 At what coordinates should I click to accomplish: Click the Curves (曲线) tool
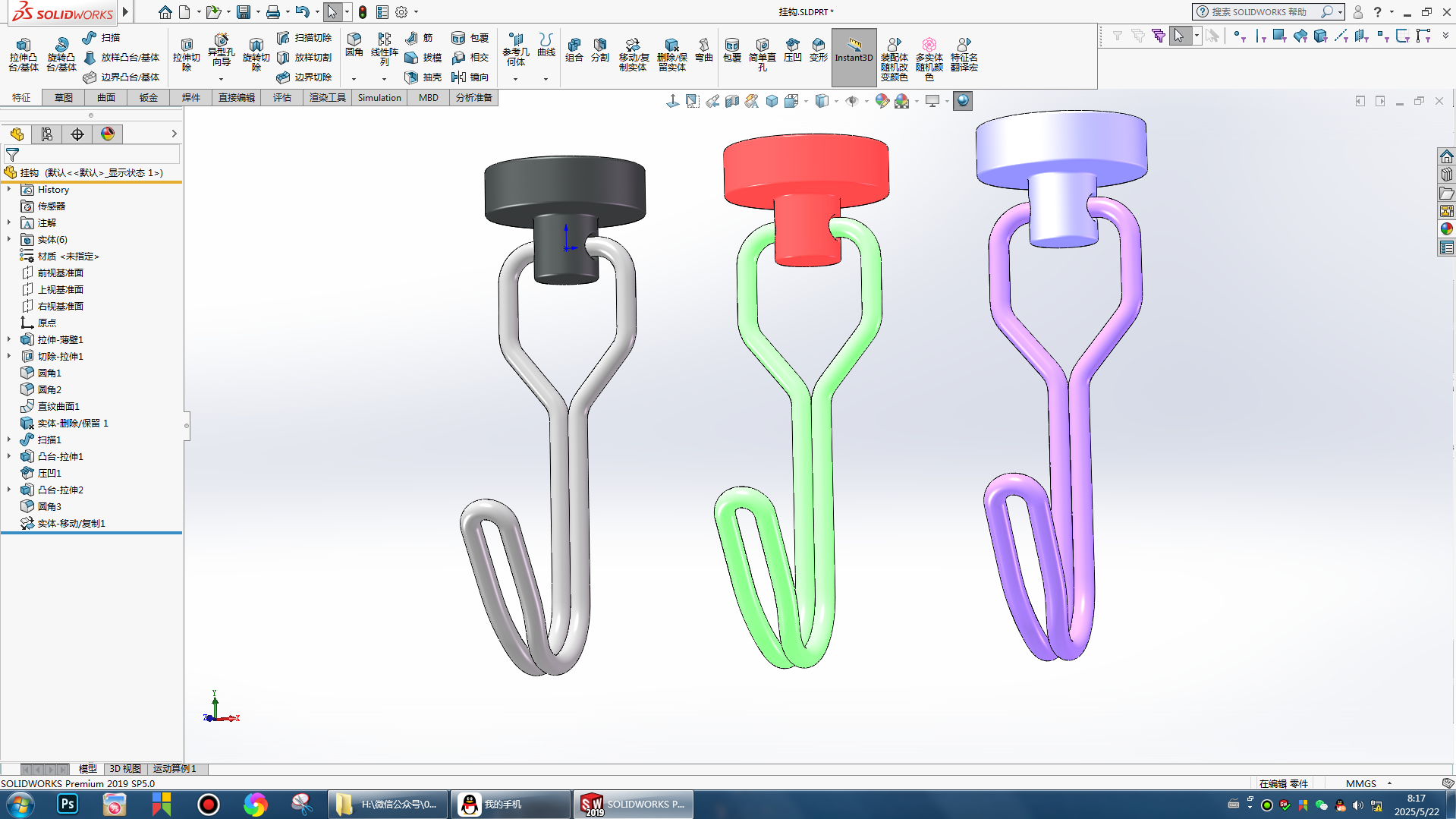click(x=546, y=46)
